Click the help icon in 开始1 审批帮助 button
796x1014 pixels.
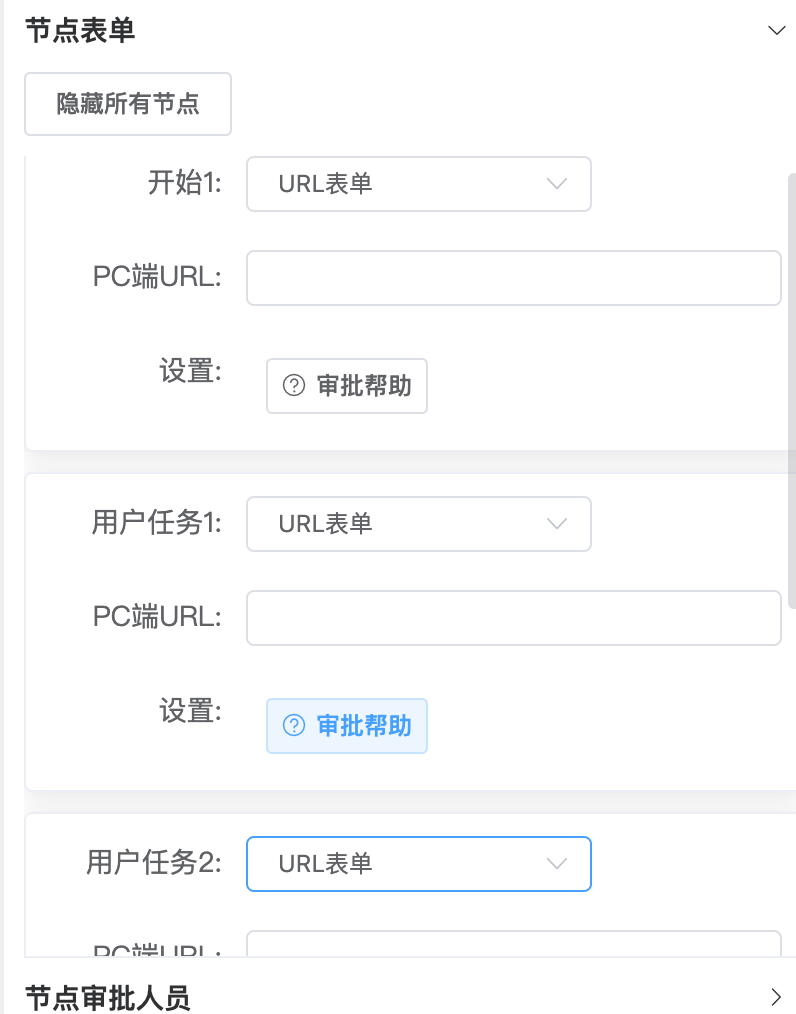[294, 385]
